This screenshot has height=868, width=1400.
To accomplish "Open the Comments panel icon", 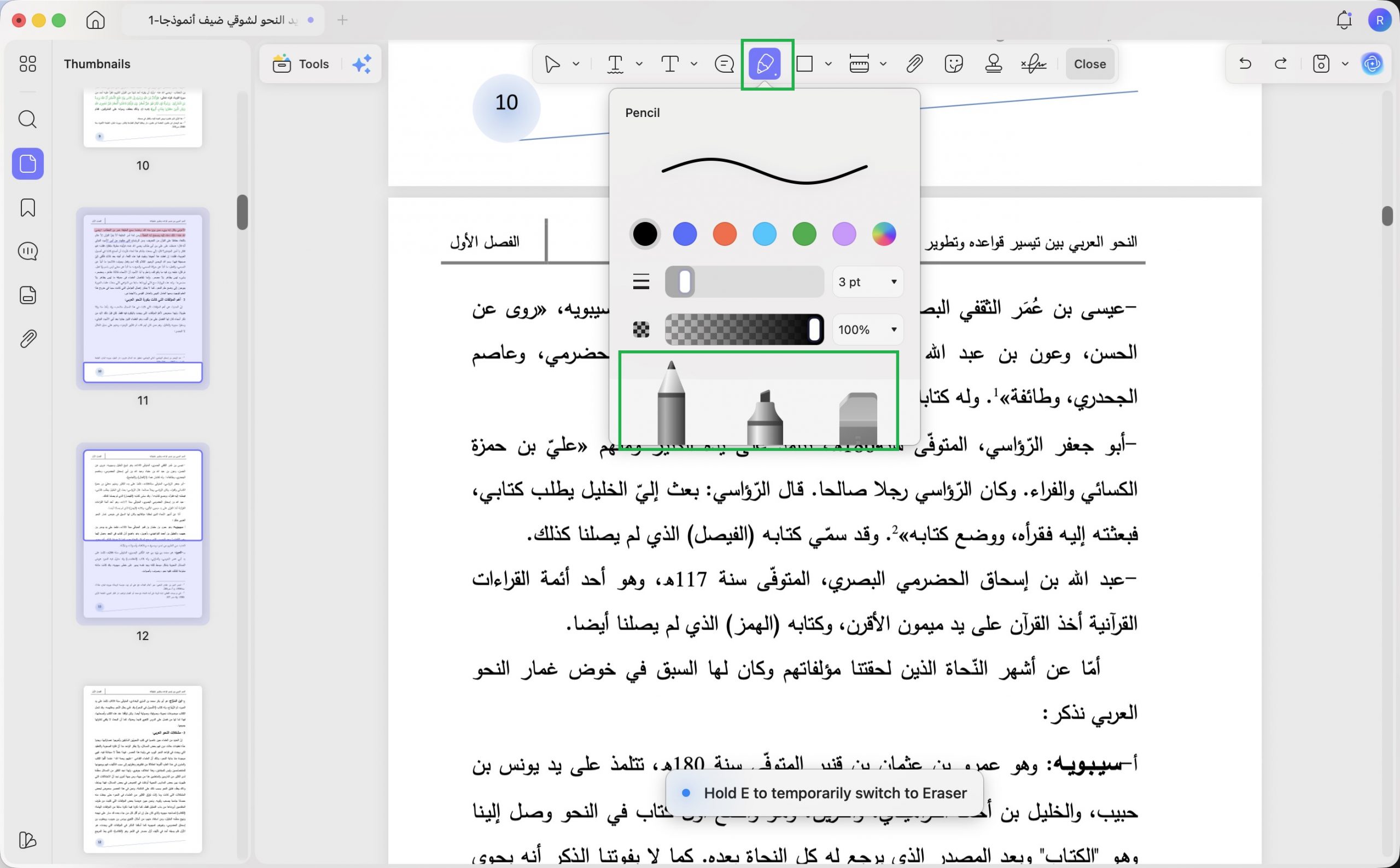I will (x=27, y=251).
